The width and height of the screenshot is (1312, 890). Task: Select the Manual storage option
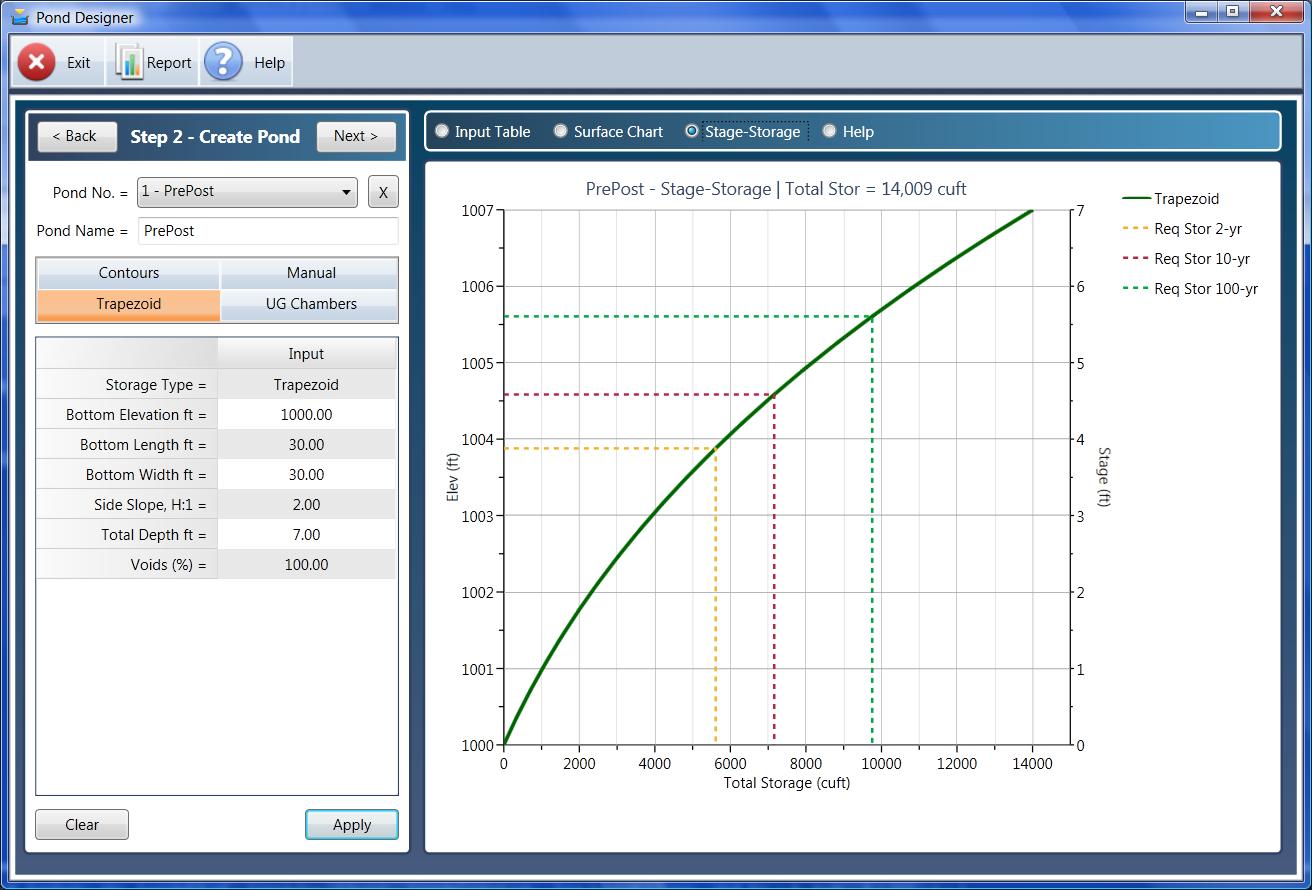(309, 273)
